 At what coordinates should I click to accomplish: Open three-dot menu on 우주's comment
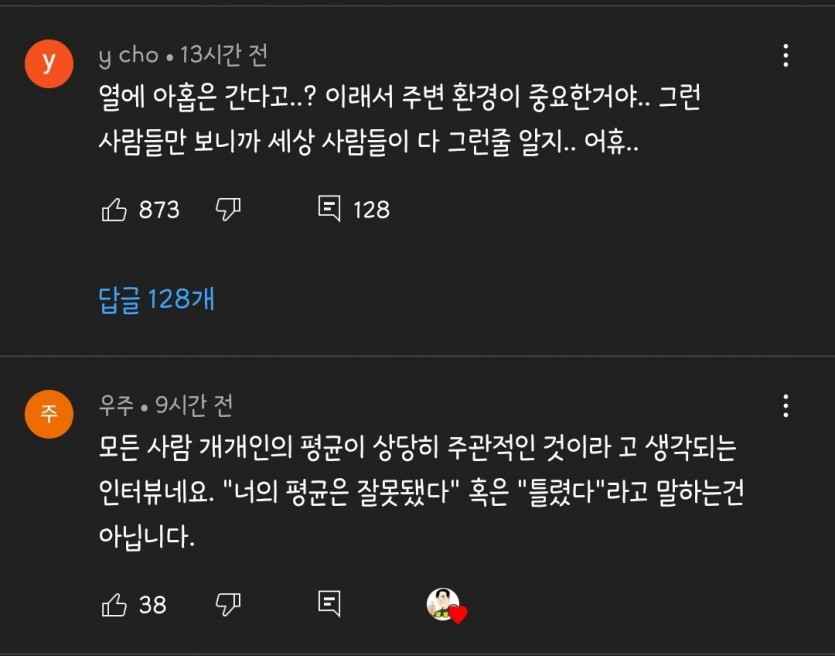(786, 405)
